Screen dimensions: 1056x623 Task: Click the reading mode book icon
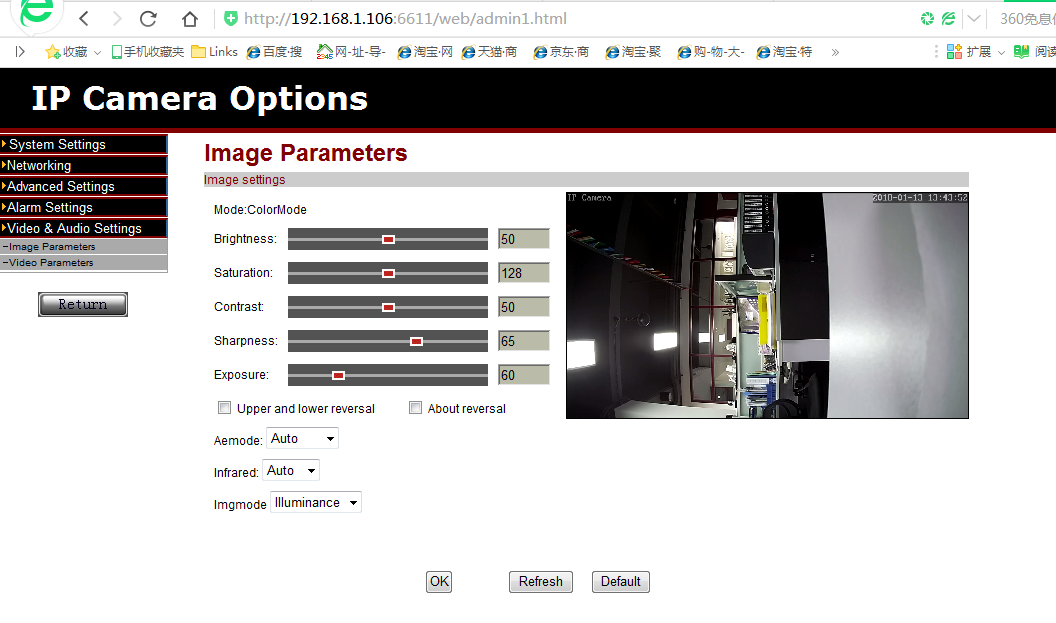tap(1021, 52)
